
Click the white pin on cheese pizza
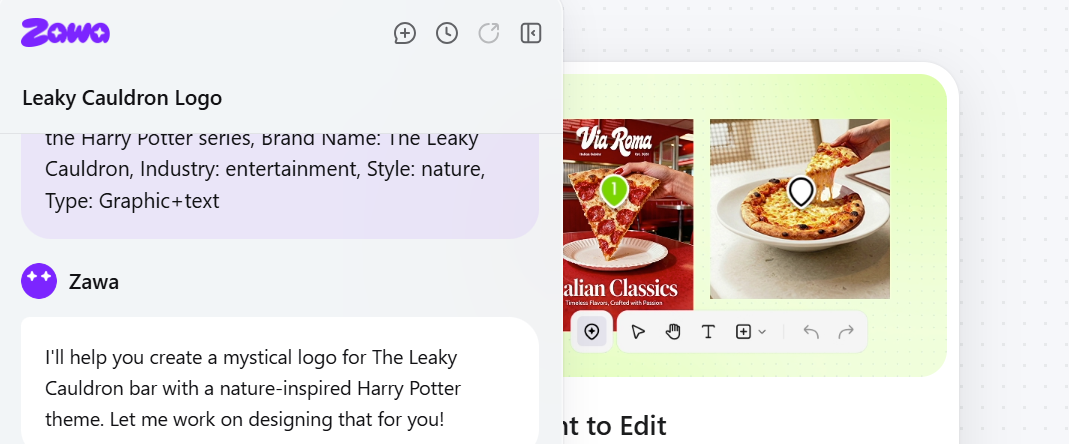pos(801,192)
